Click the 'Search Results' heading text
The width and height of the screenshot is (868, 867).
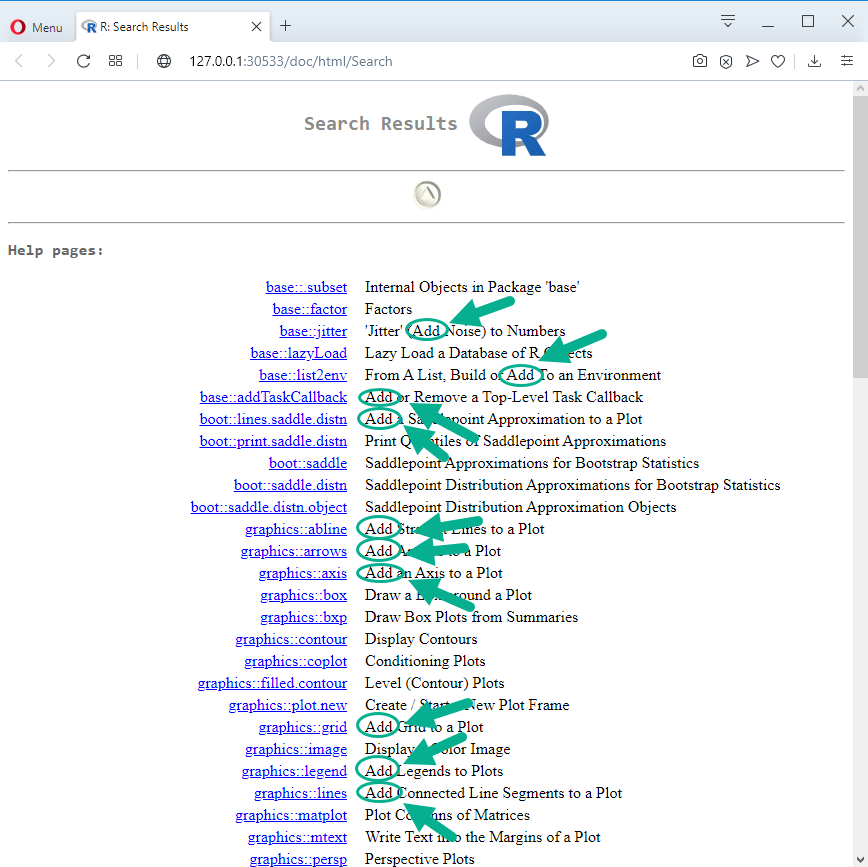(381, 123)
